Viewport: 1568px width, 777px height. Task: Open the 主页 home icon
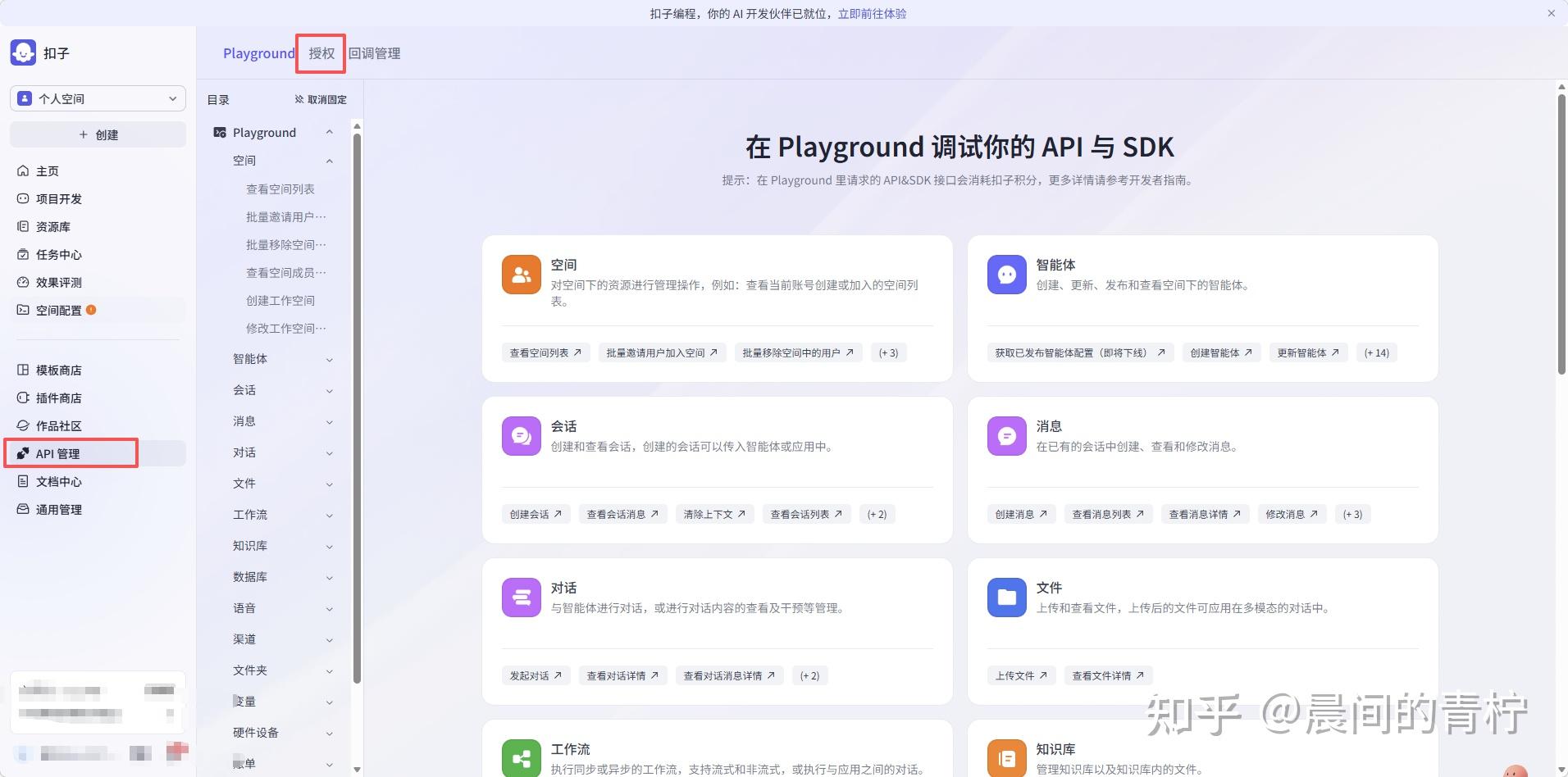click(23, 171)
